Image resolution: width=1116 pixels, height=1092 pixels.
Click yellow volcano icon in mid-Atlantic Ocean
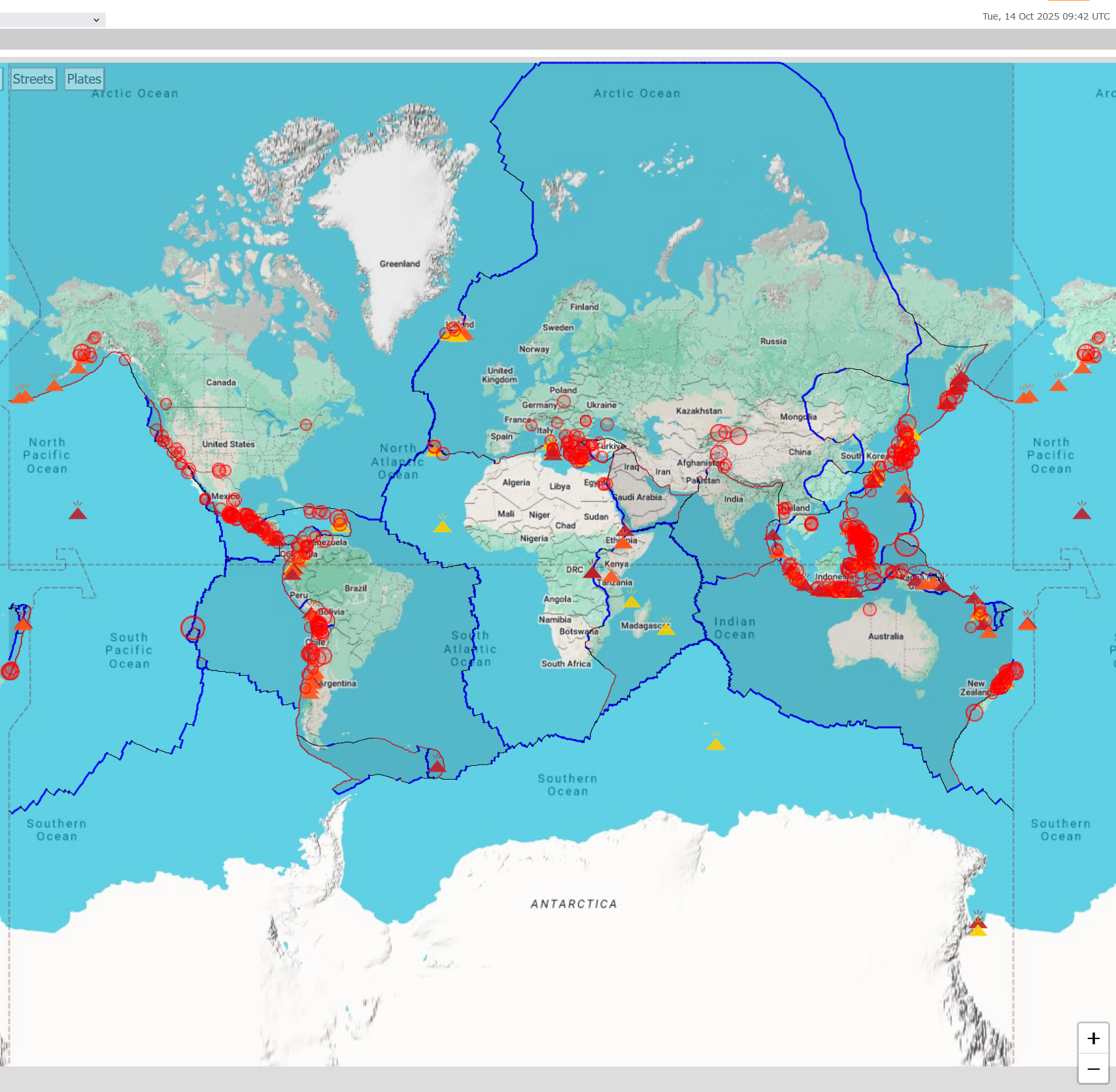coord(443,525)
